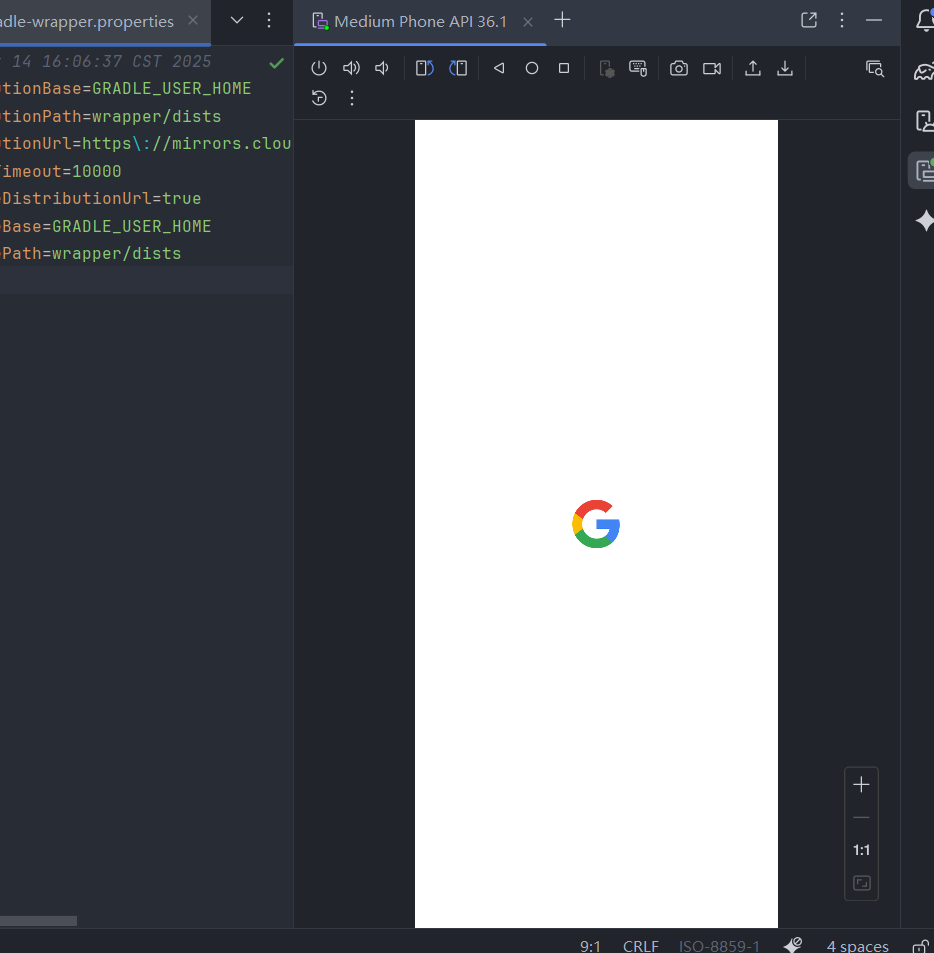The image size is (934, 953).
Task: Take an emulator screenshot
Action: point(679,68)
